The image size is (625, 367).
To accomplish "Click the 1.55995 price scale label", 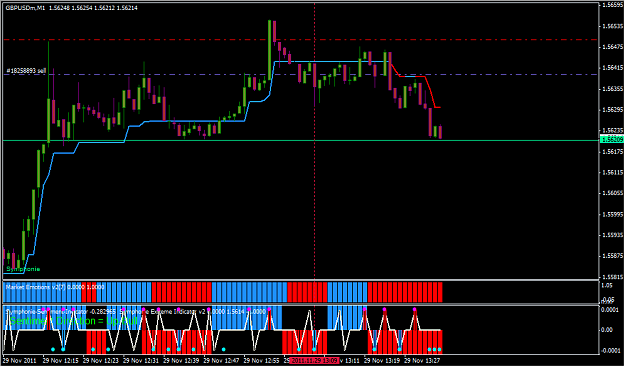I will coord(613,214).
